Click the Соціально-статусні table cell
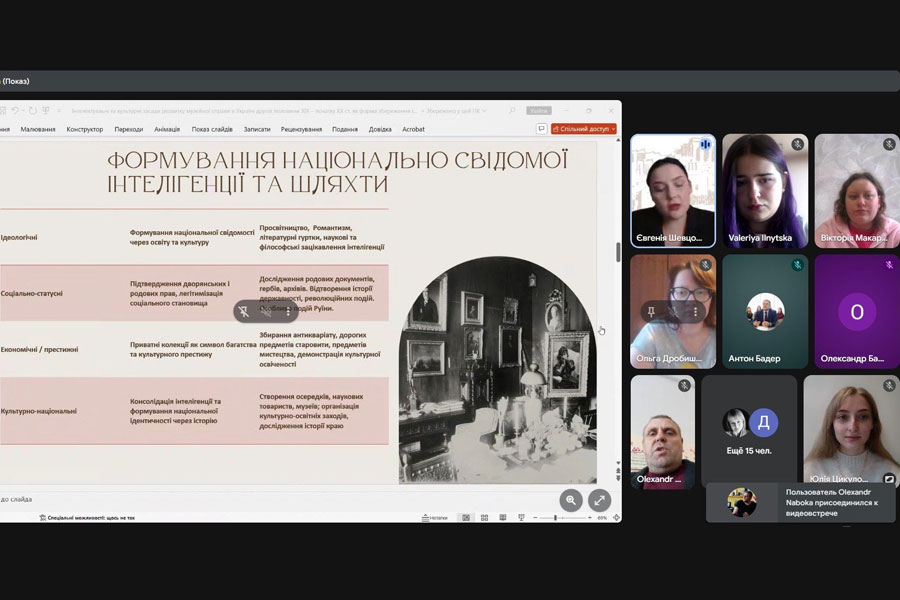Screen dimensions: 900x600 click(32, 293)
